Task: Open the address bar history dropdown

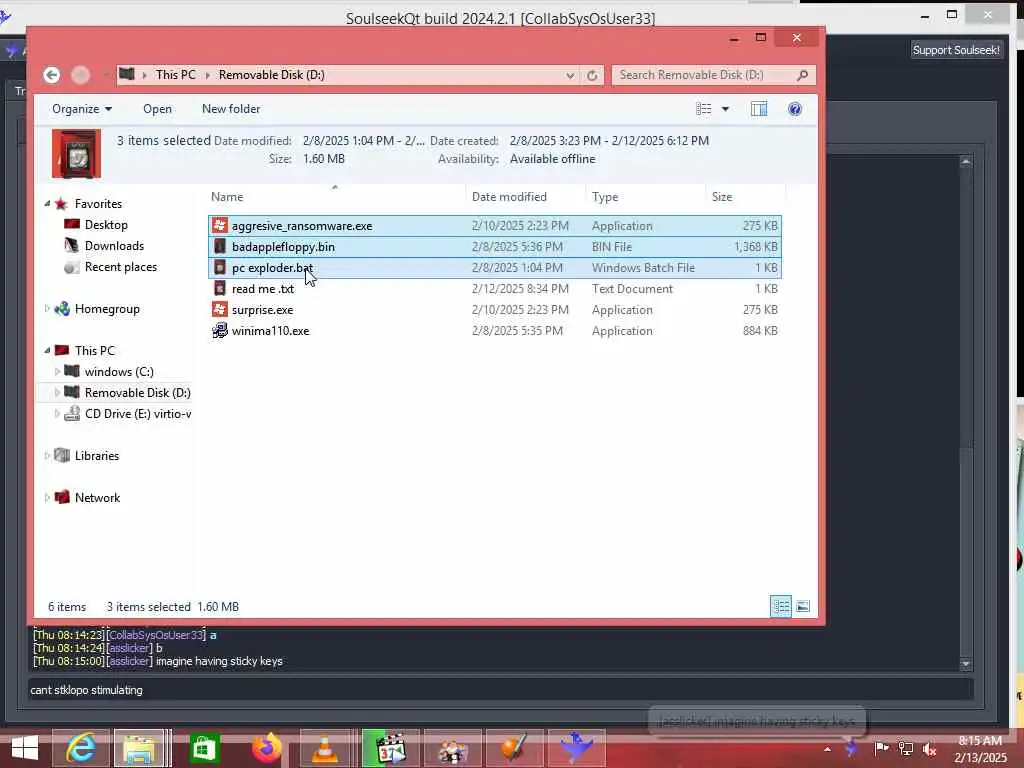Action: pos(570,75)
